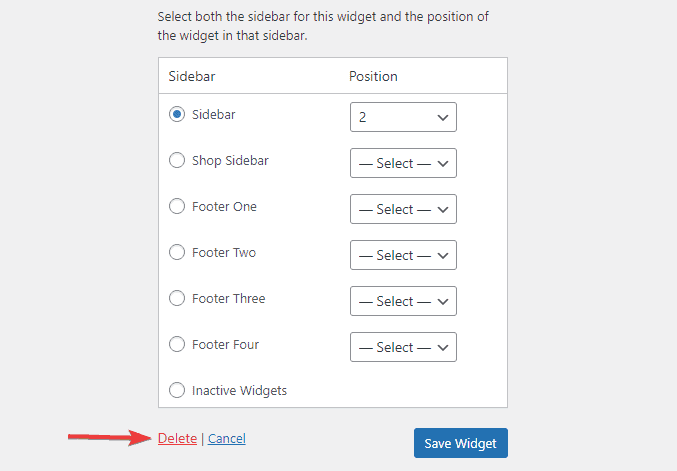Pick the Footer Two radio option
The width and height of the screenshot is (677, 471).
[177, 252]
